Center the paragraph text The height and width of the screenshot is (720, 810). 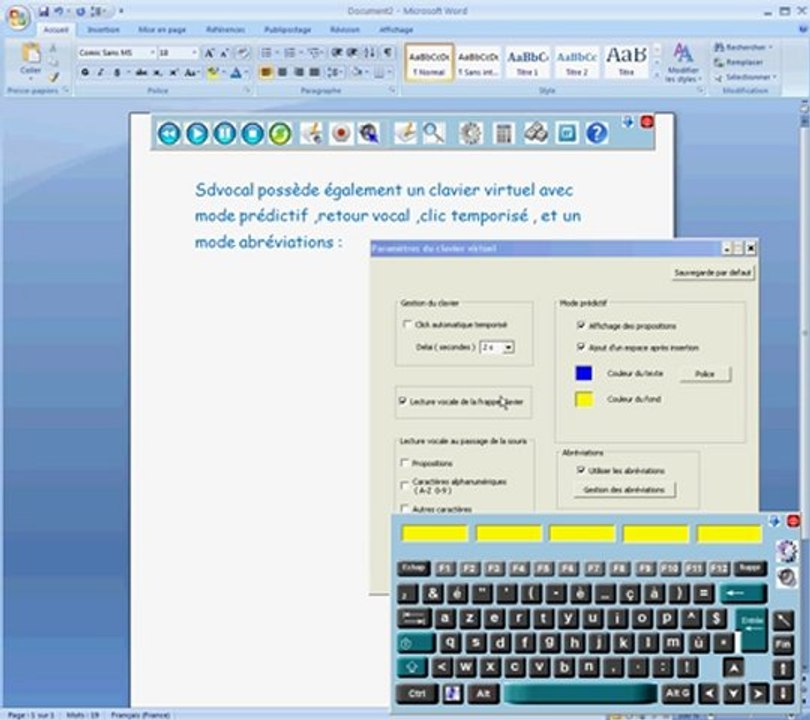[283, 72]
